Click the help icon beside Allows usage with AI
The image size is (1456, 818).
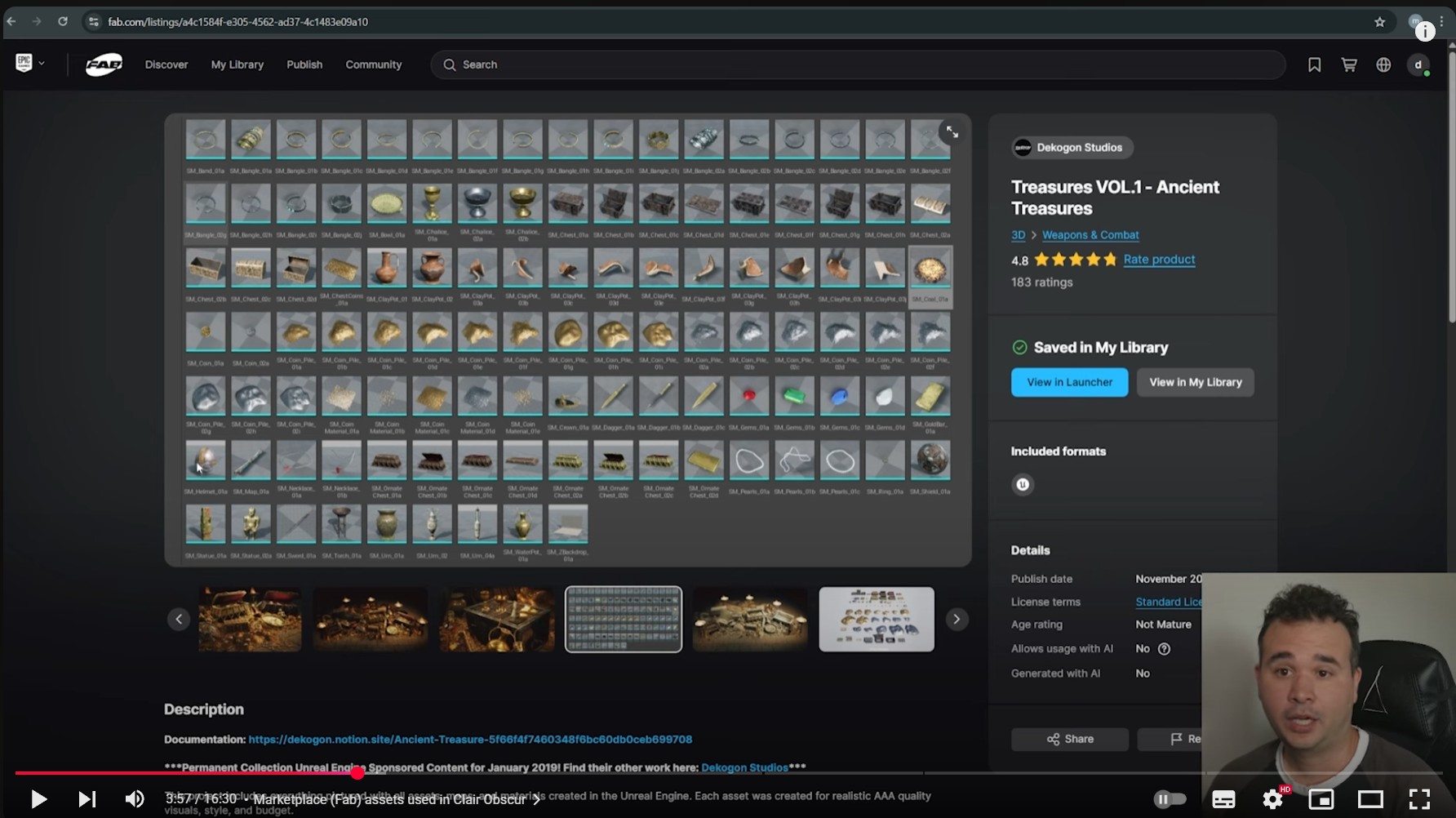(x=1165, y=649)
